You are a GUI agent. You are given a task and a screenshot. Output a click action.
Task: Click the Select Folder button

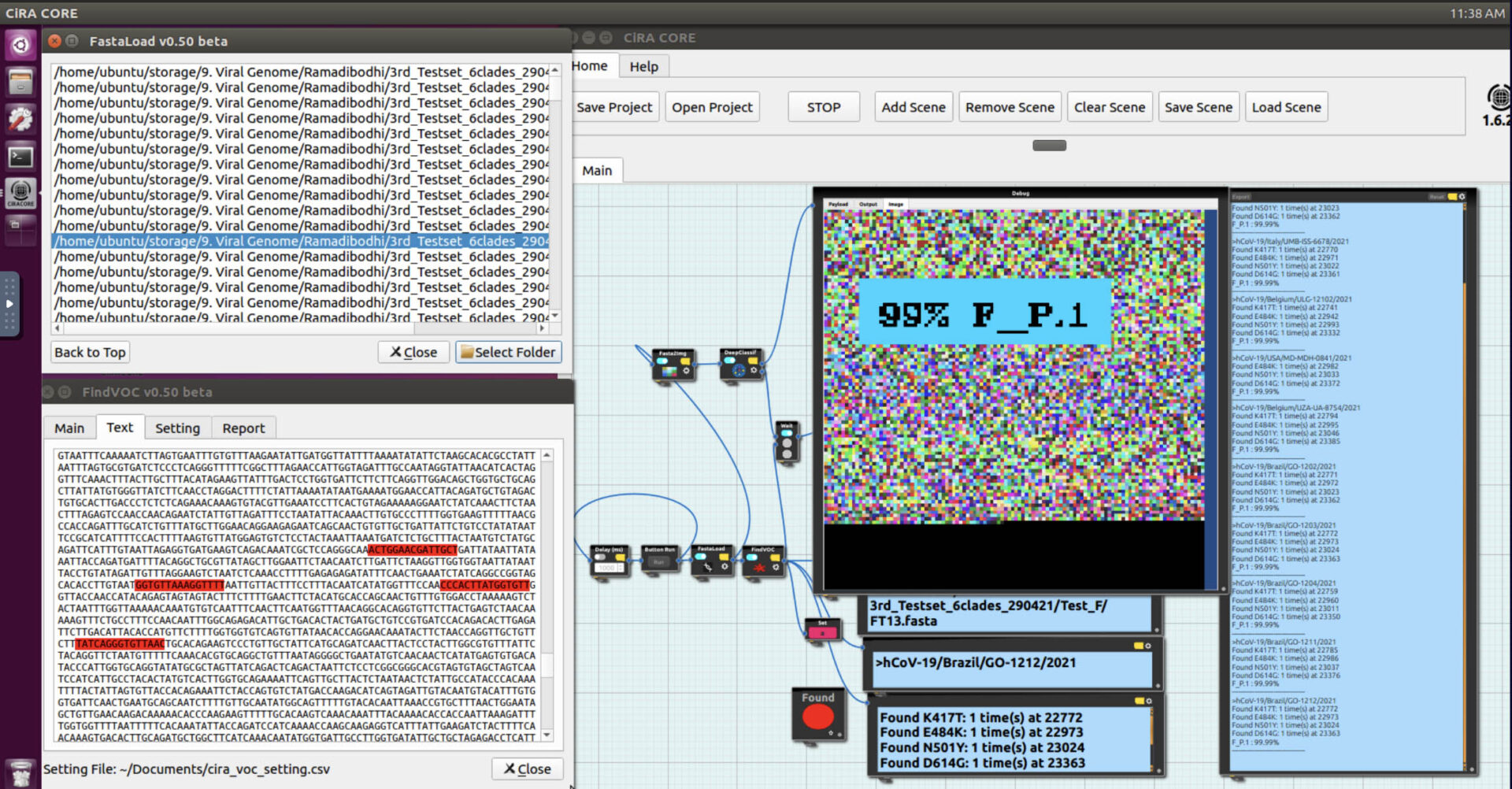pyautogui.click(x=508, y=352)
